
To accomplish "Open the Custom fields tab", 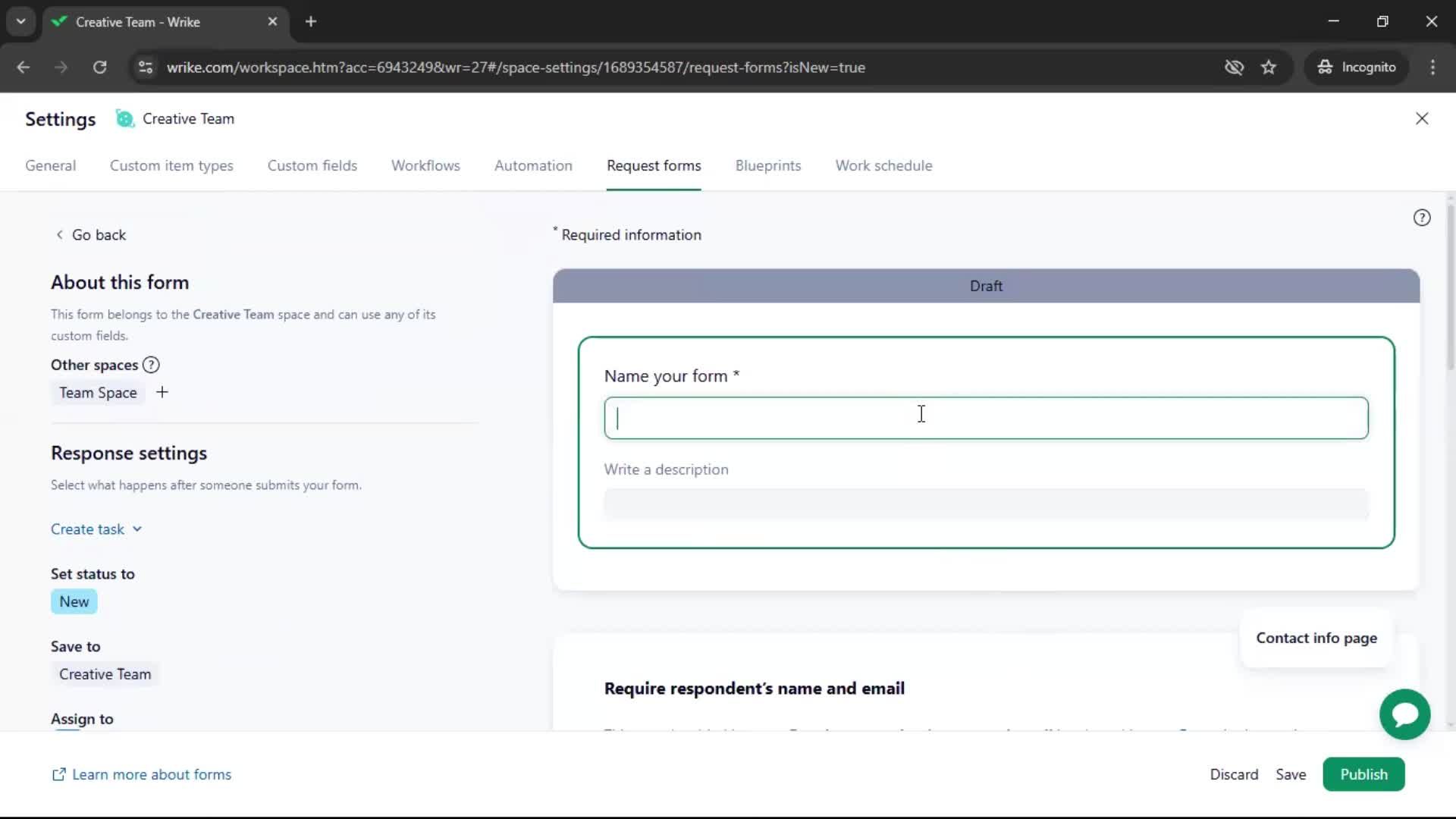I will tap(312, 165).
